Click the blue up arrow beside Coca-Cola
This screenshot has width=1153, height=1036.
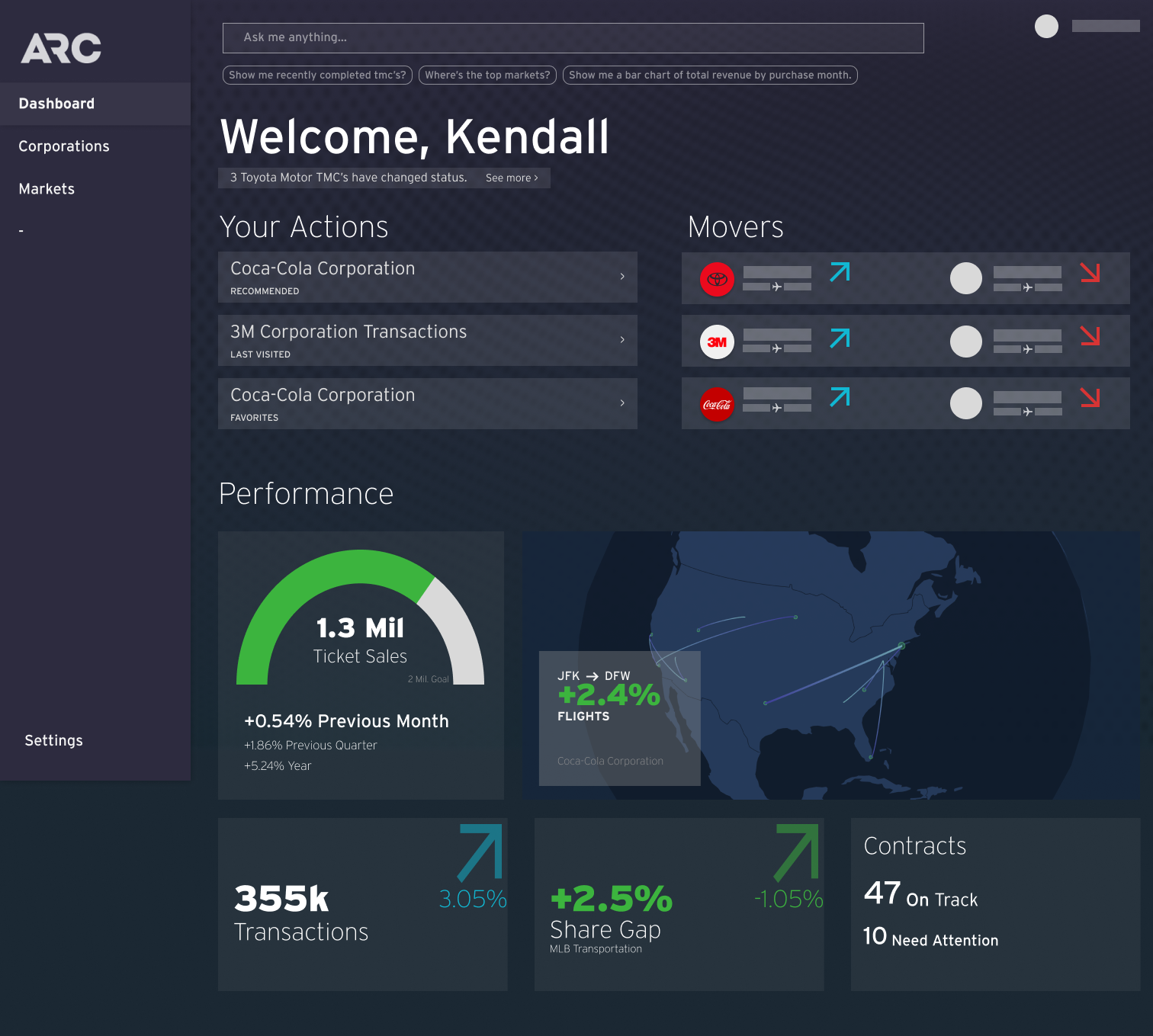(x=840, y=397)
